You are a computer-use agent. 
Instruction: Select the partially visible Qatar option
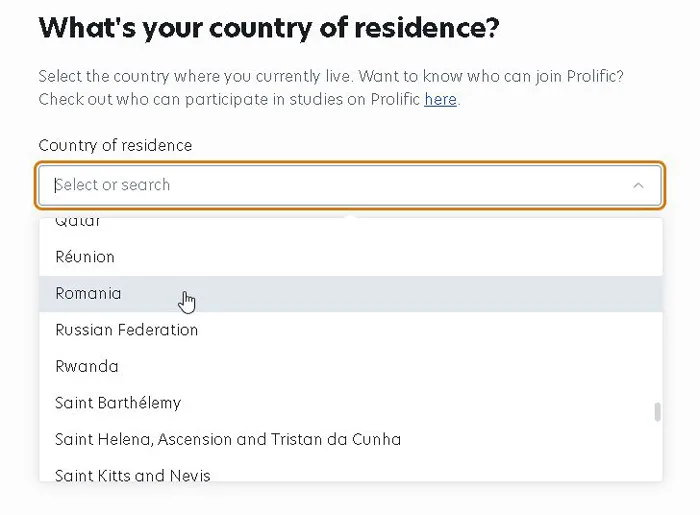point(351,223)
